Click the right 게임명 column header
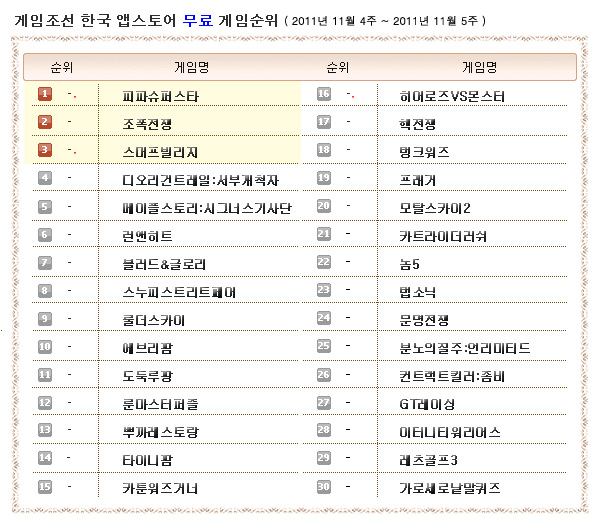This screenshot has height=525, width=600. 479,67
